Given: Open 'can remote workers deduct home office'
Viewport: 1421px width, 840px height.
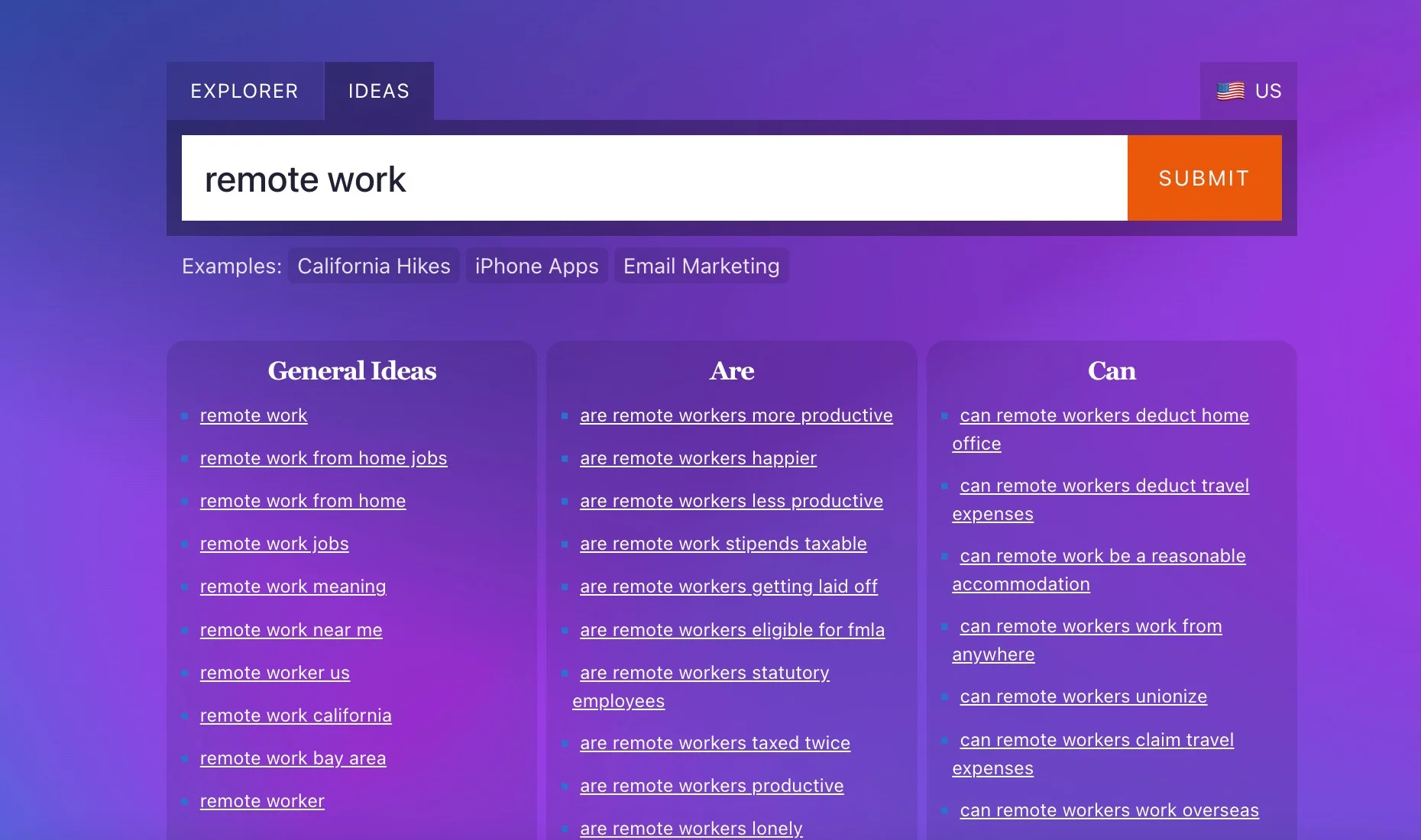Looking at the screenshot, I should pyautogui.click(x=1104, y=415).
